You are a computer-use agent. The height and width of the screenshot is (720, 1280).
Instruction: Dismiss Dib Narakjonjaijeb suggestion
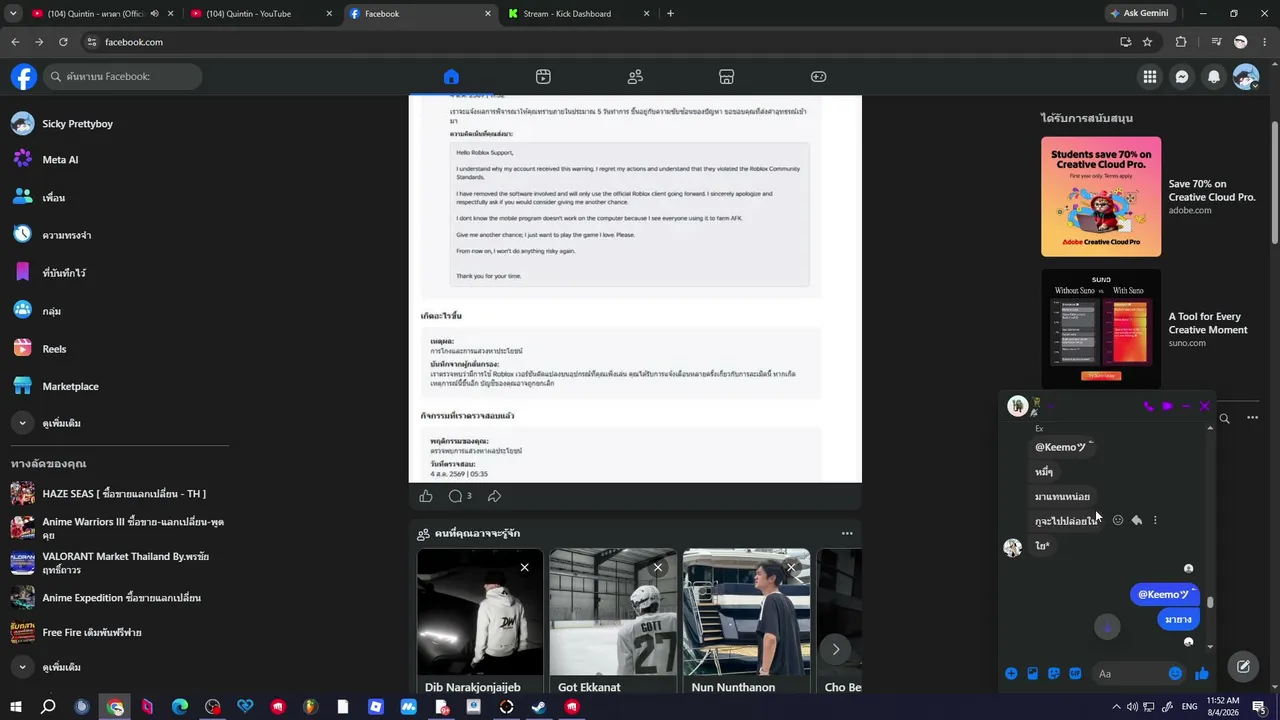[x=524, y=567]
